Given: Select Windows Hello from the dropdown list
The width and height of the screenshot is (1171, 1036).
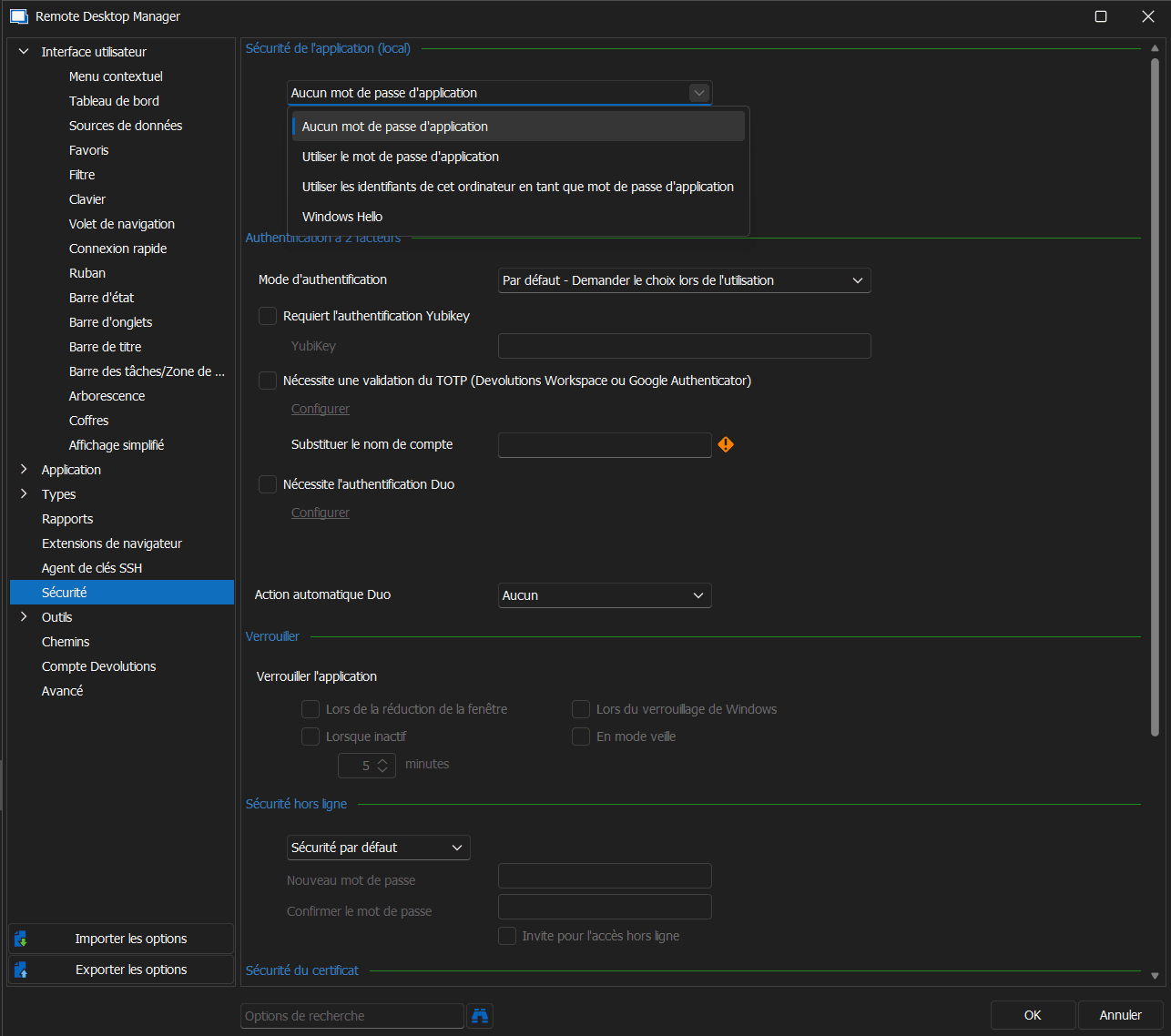Looking at the screenshot, I should pyautogui.click(x=342, y=217).
